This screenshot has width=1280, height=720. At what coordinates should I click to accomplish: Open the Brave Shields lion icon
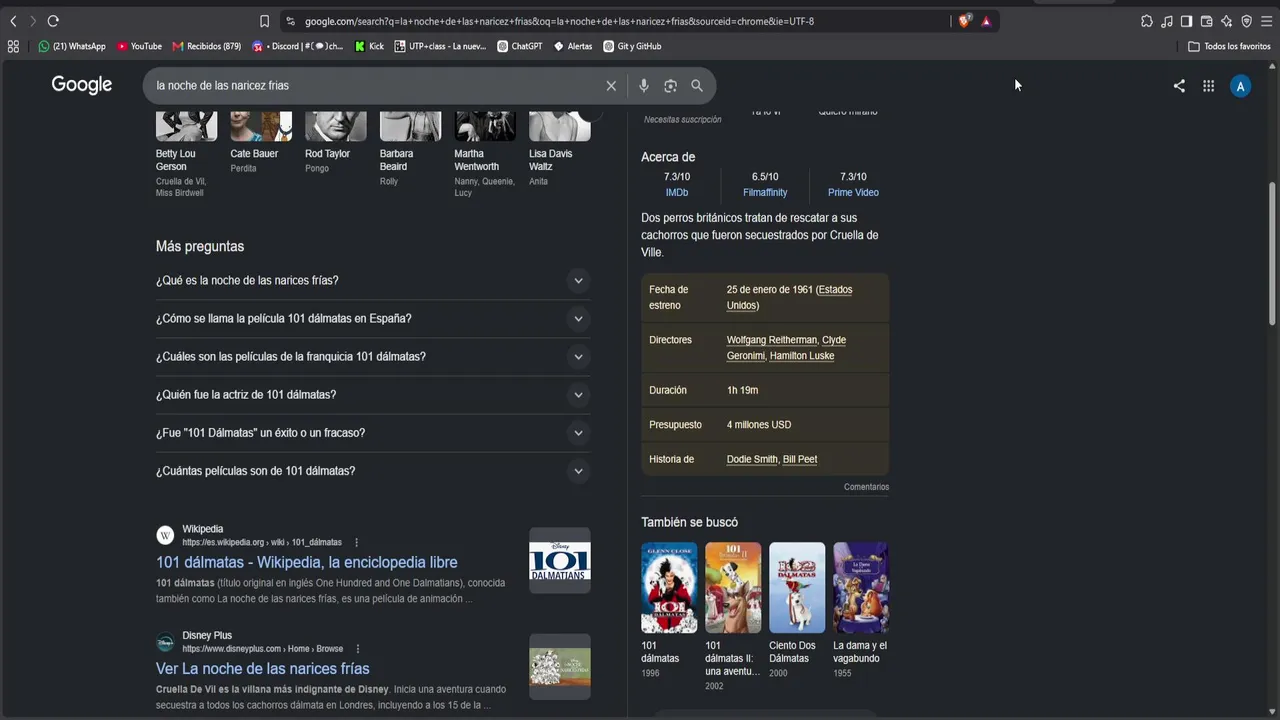(964, 21)
